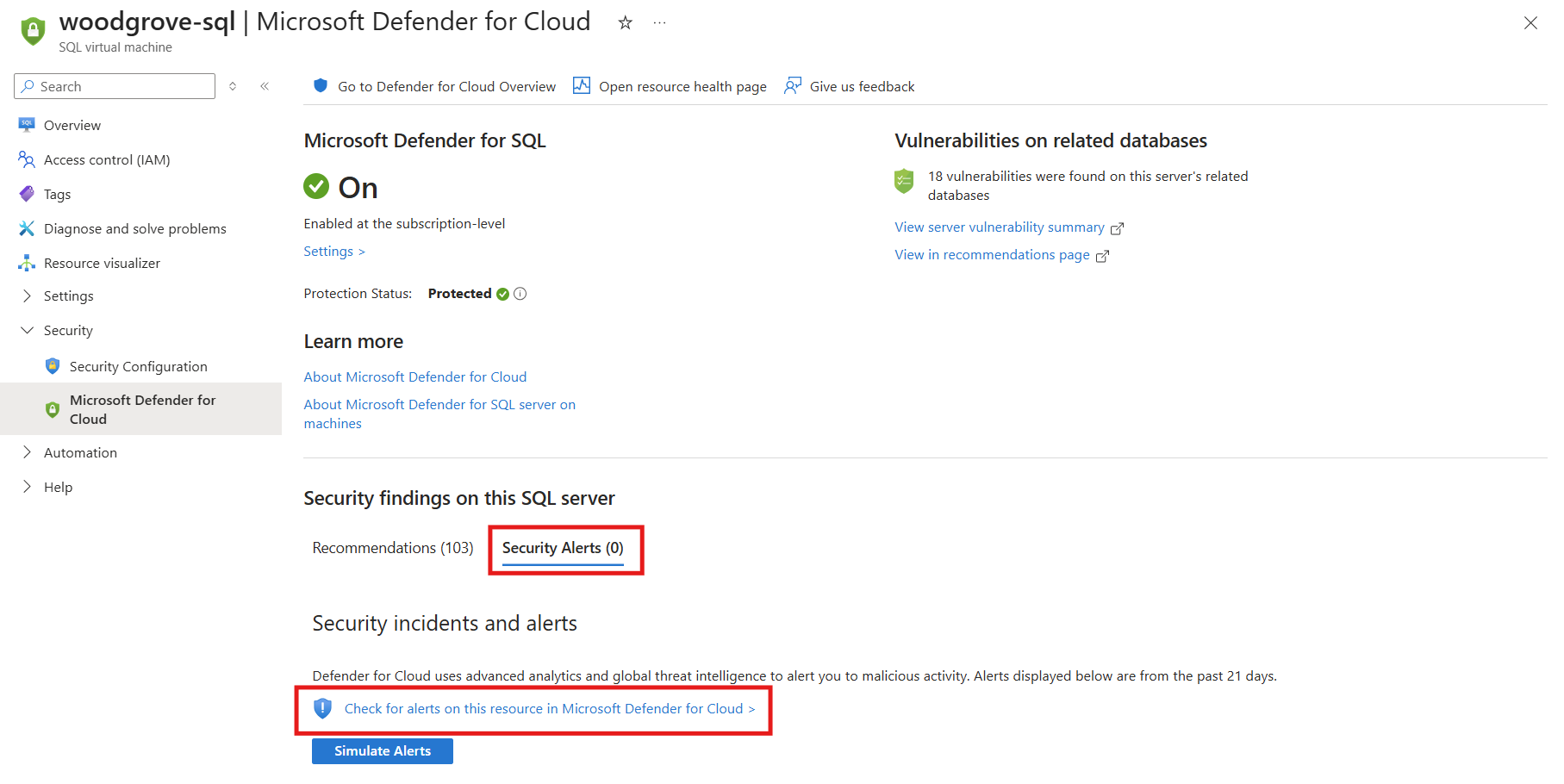This screenshot has height=784, width=1564.
Task: Open Tags in the sidebar
Action: point(58,194)
